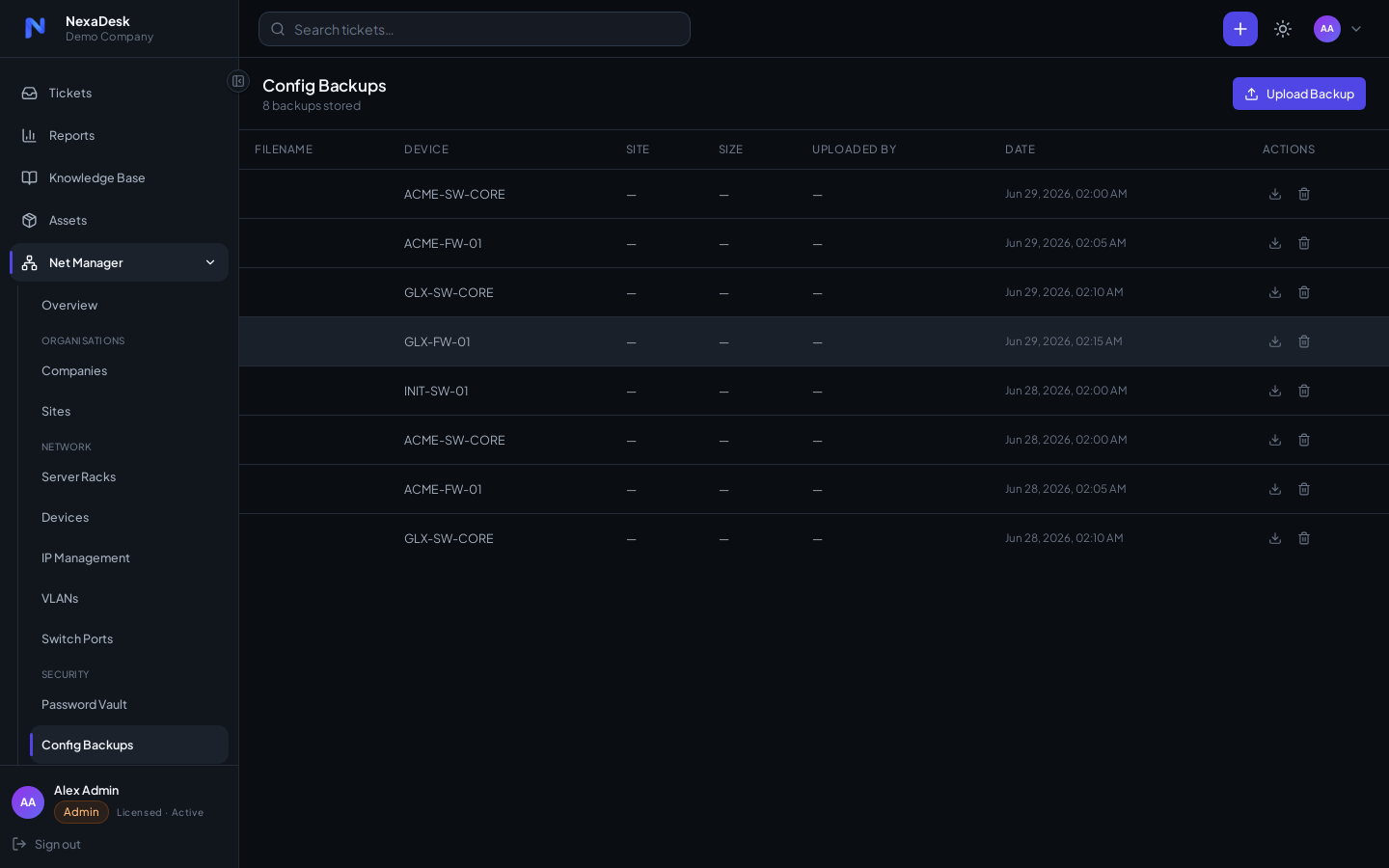The width and height of the screenshot is (1389, 868).
Task: Open IP Management page
Action: point(129,557)
